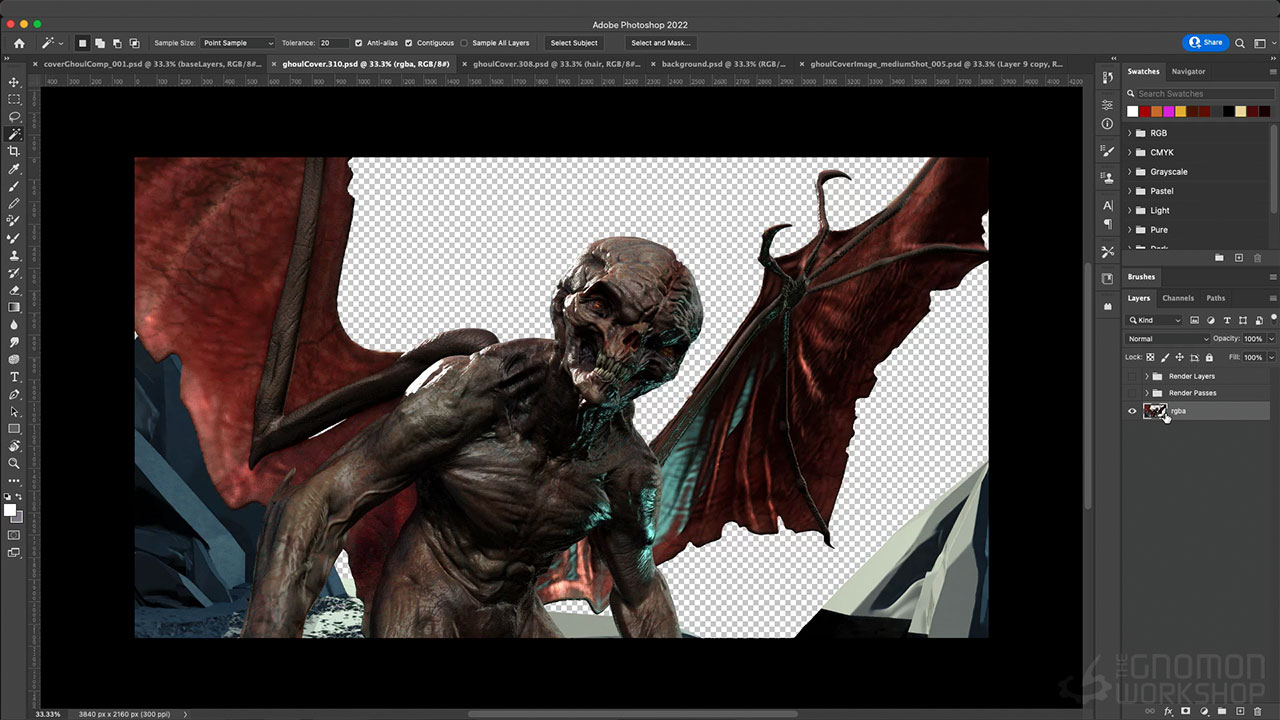
Task: Click Add to Selection mode icon
Action: [x=100, y=43]
